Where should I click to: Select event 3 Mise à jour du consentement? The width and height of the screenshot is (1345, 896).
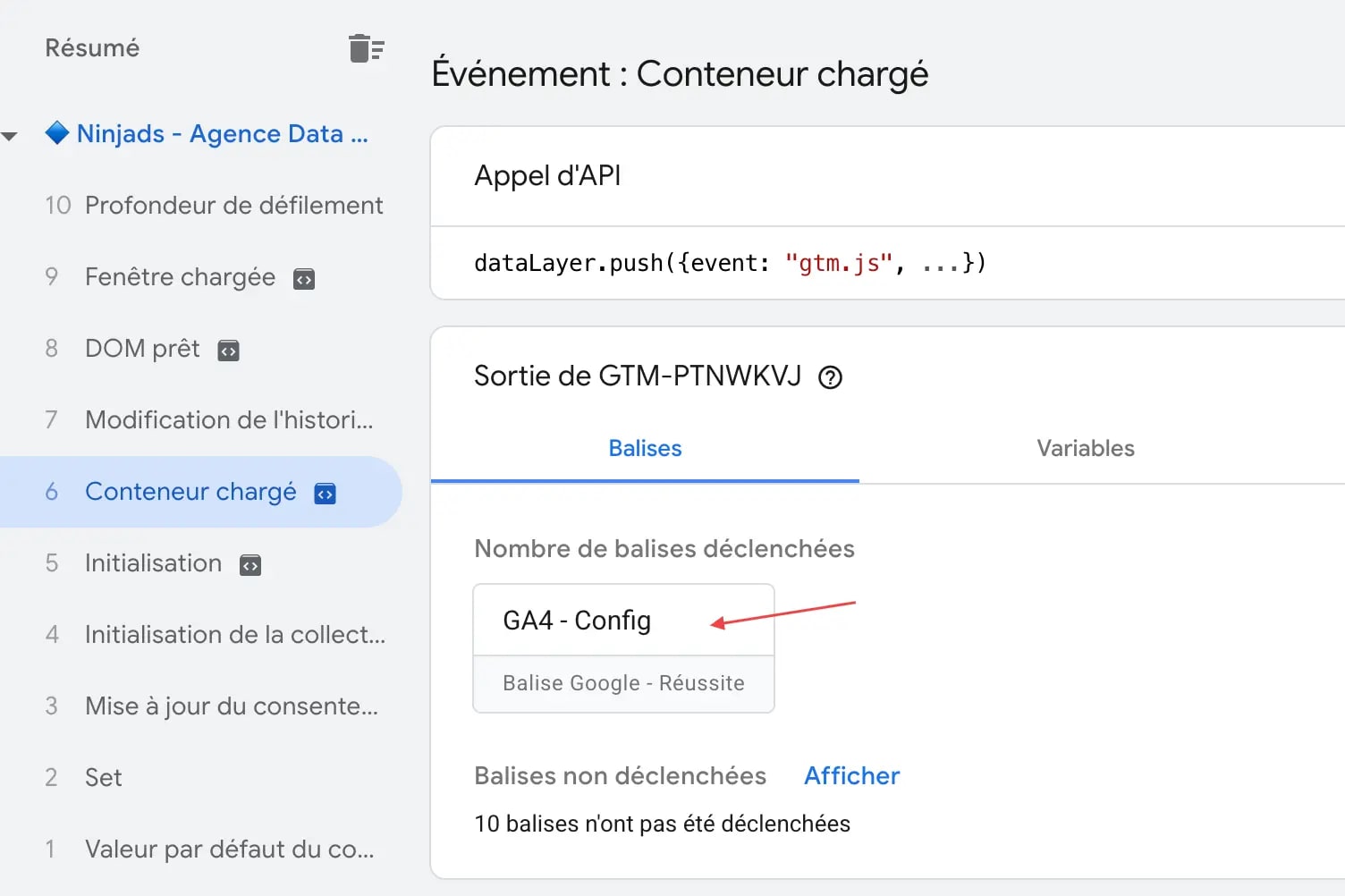(231, 706)
